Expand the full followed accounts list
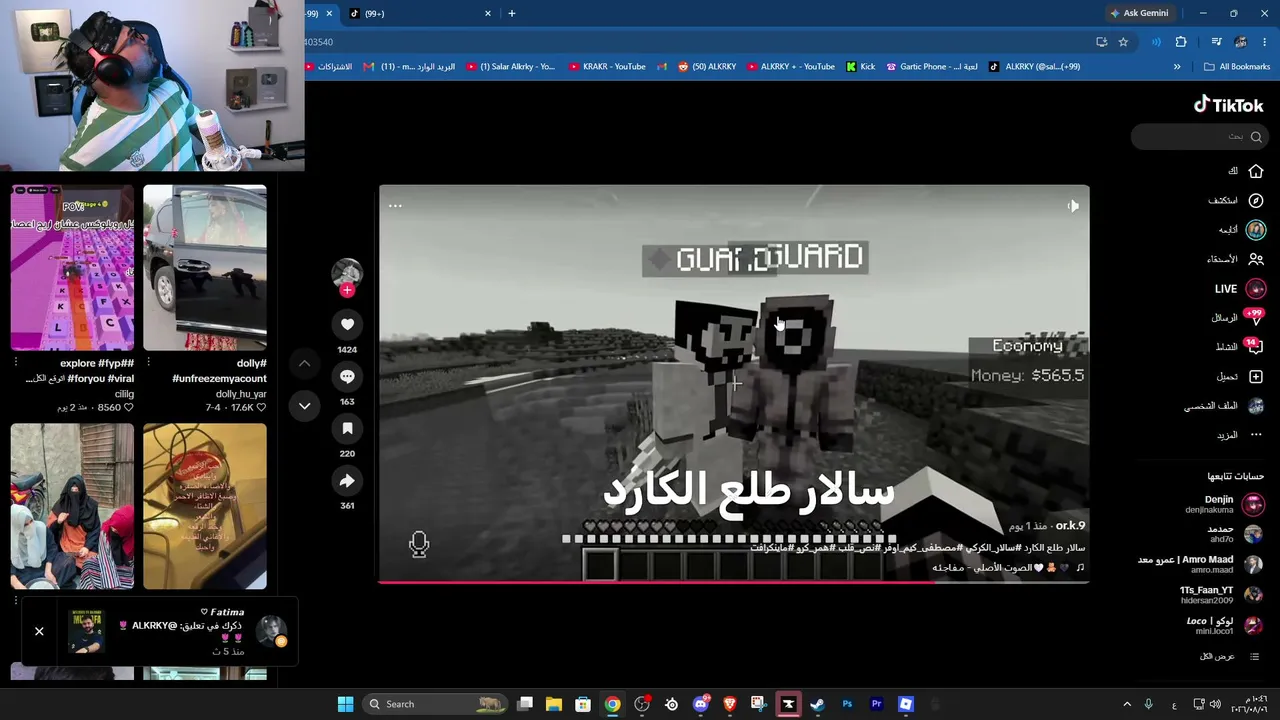 pyautogui.click(x=1230, y=656)
